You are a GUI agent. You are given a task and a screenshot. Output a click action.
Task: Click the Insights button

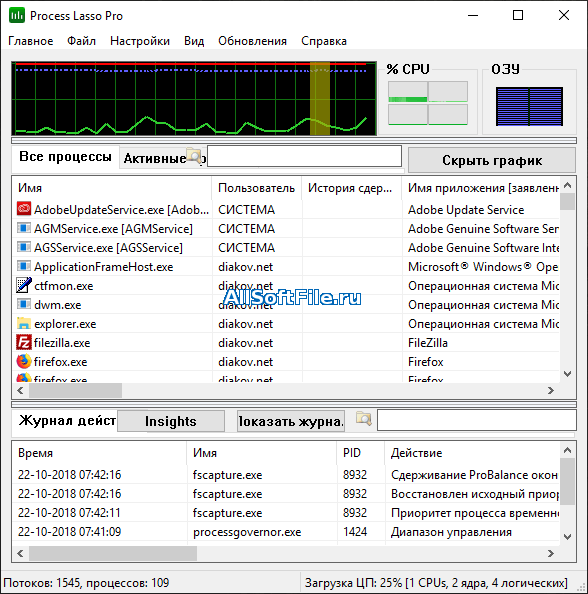[170, 421]
